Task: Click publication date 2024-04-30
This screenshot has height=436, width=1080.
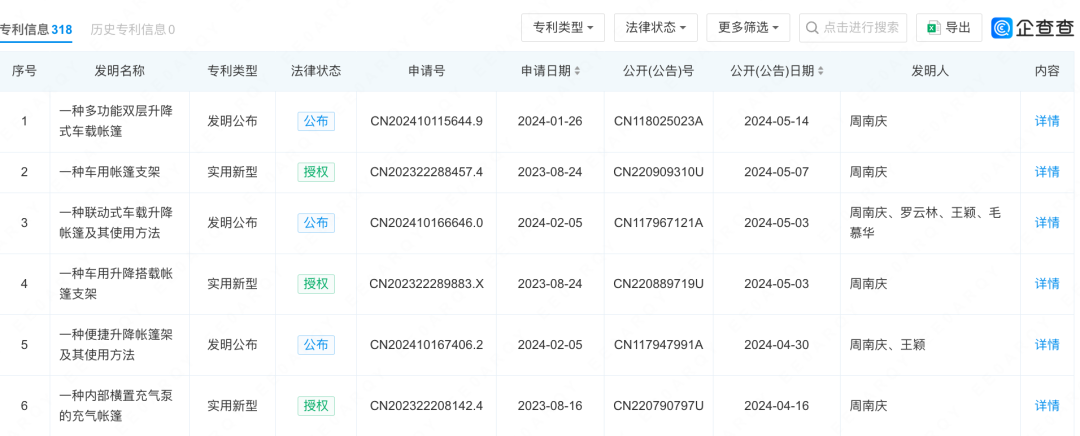Action: (x=776, y=344)
